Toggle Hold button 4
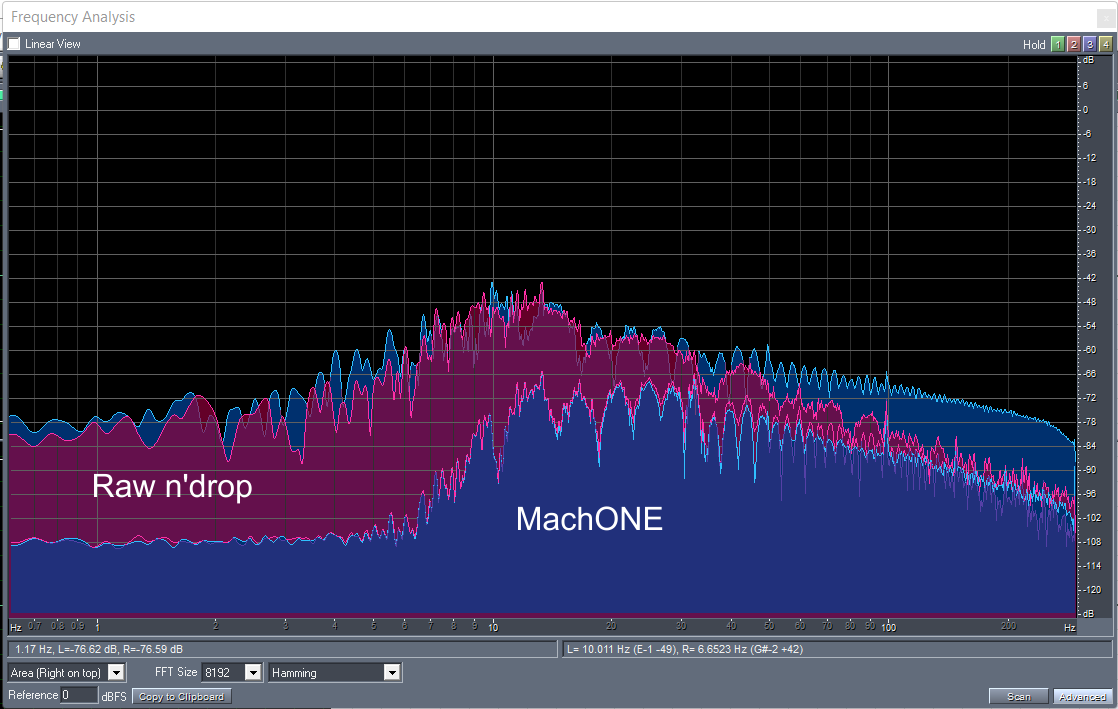 click(1105, 44)
